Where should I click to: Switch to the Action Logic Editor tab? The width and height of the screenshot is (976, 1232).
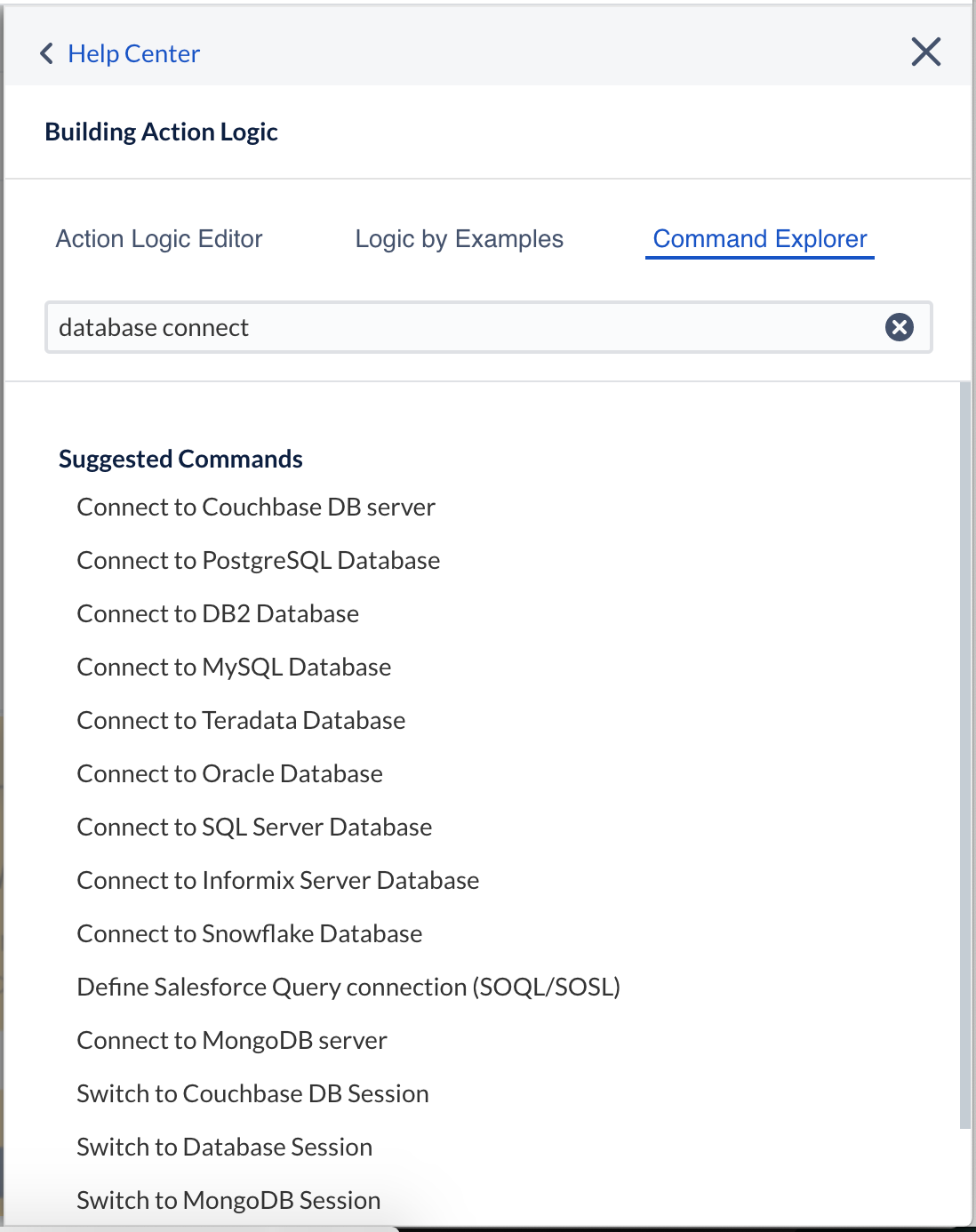(x=159, y=239)
